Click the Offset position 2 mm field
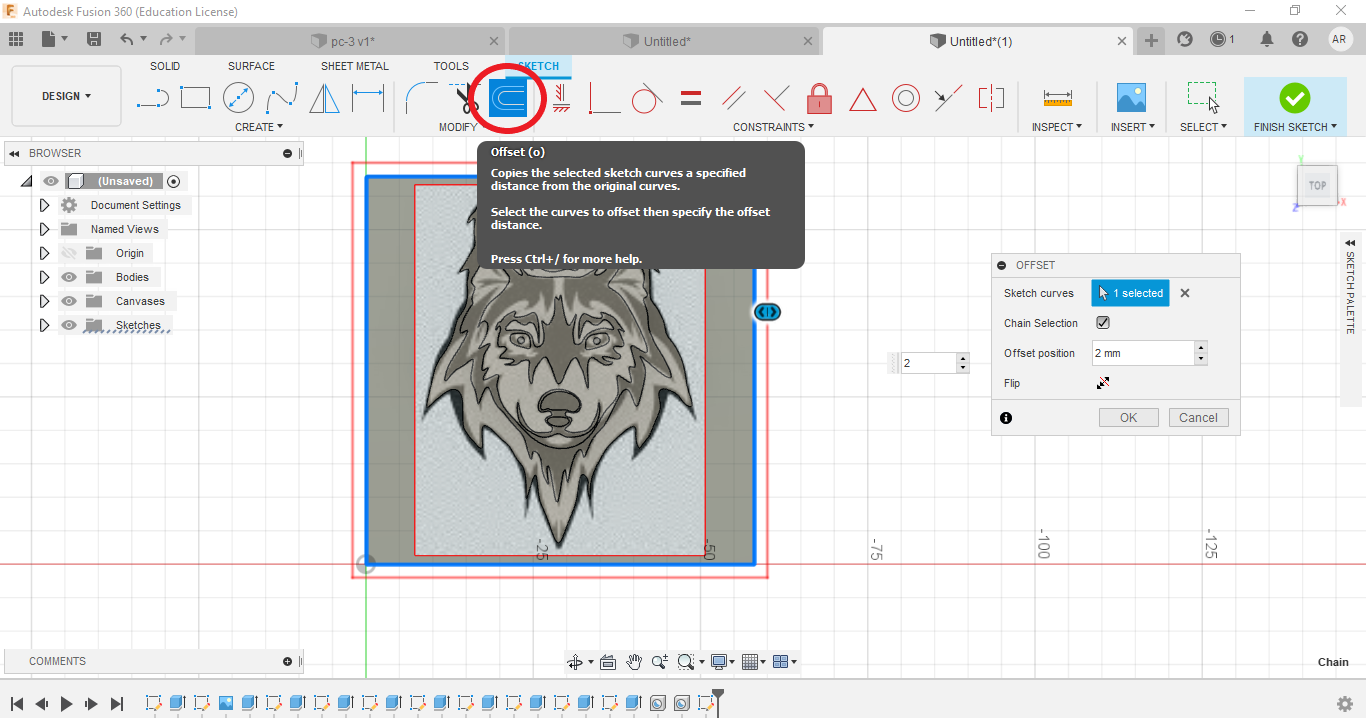Viewport: 1366px width, 718px height. point(1143,353)
